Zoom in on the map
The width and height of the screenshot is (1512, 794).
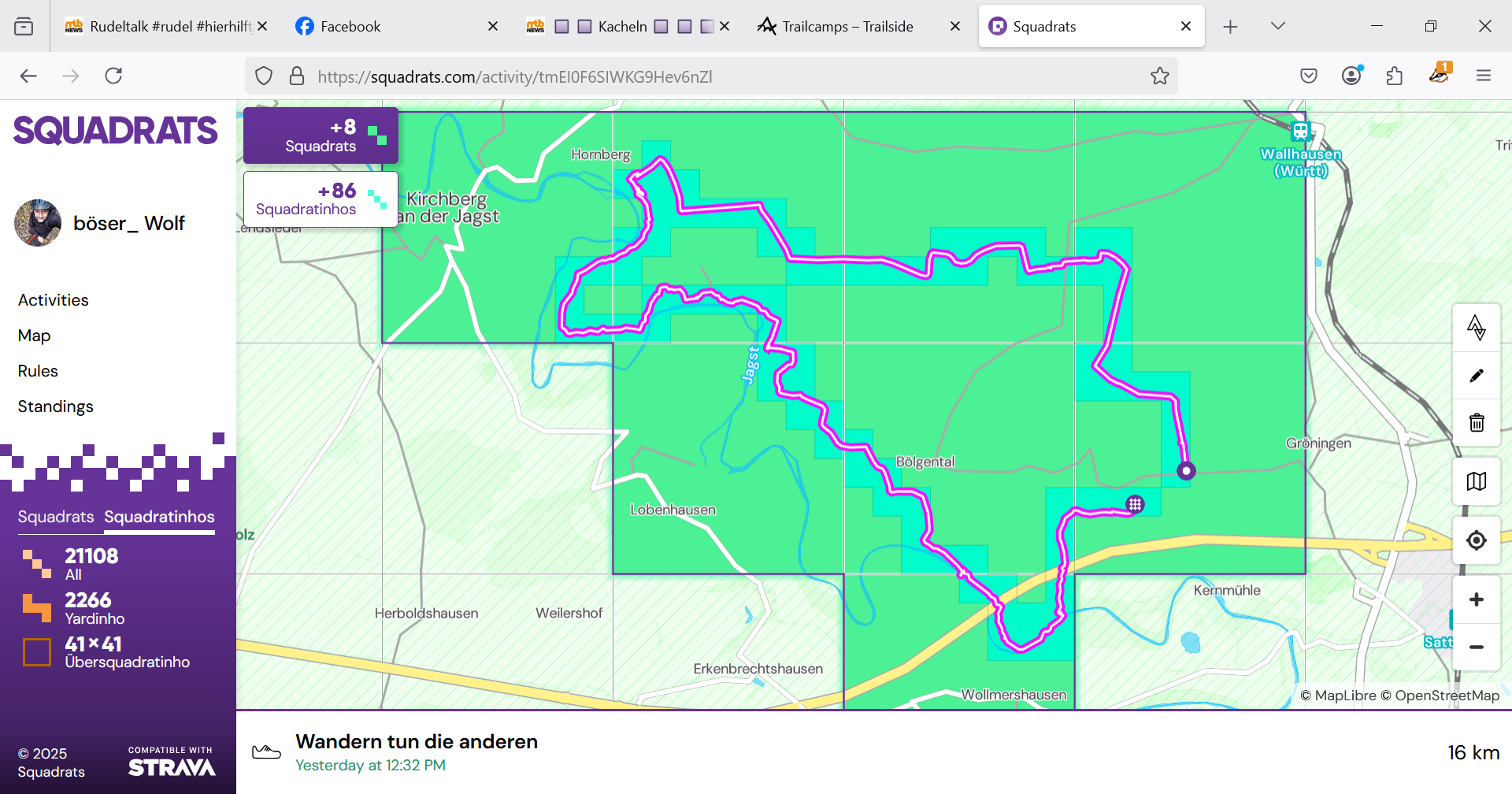click(x=1476, y=599)
